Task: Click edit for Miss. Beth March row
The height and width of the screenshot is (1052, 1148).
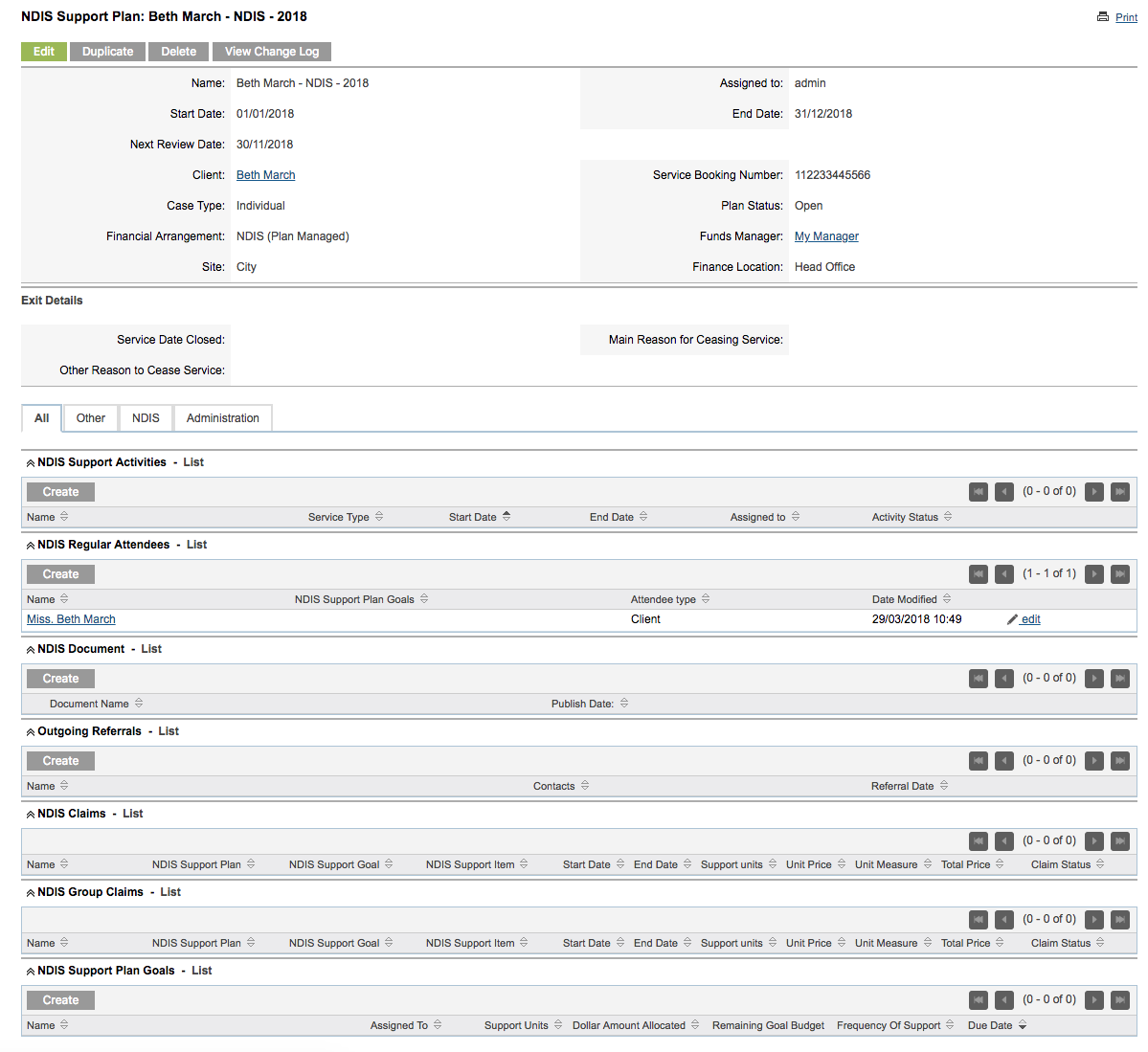Action: click(1024, 619)
